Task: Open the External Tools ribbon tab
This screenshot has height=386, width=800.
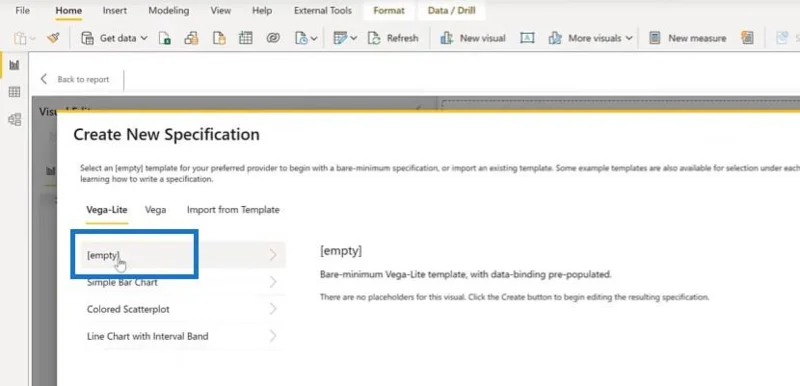Action: tap(322, 10)
